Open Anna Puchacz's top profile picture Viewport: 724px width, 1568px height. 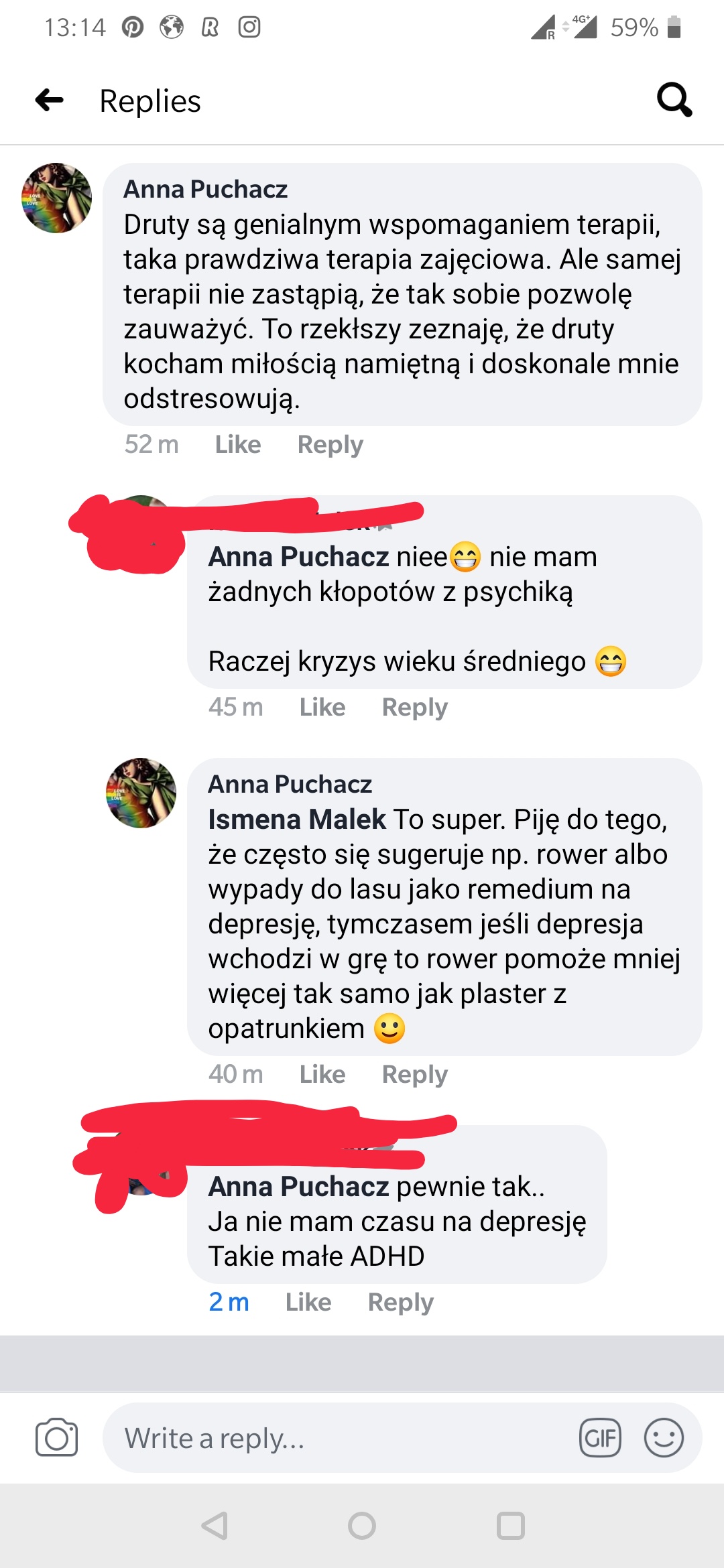pyautogui.click(x=57, y=198)
